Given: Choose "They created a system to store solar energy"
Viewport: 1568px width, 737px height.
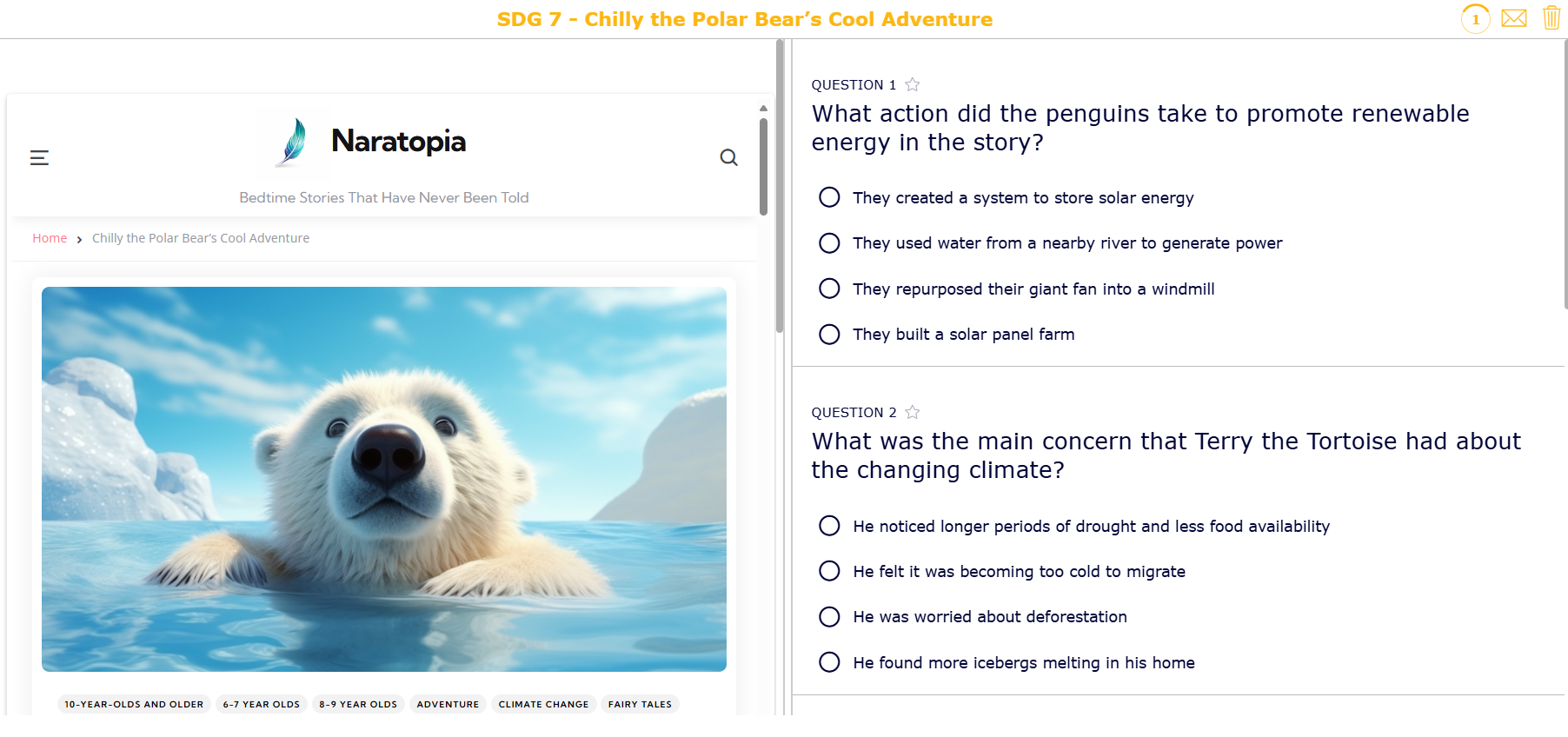Looking at the screenshot, I should [829, 197].
